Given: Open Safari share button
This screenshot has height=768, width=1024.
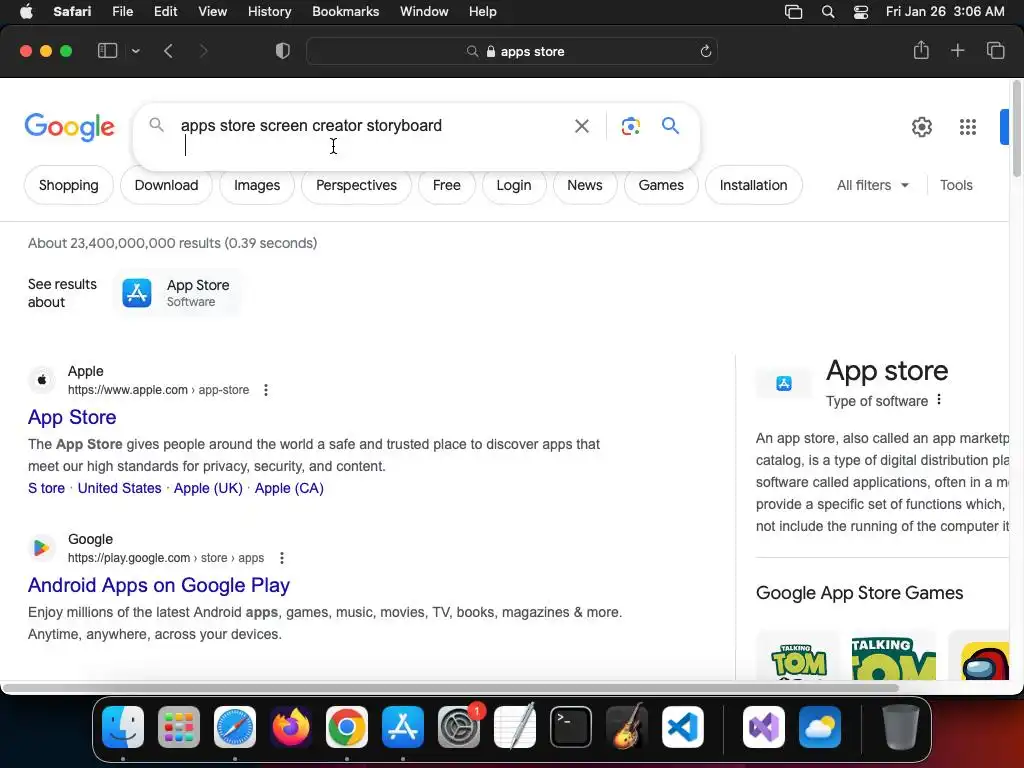Looking at the screenshot, I should point(921,50).
